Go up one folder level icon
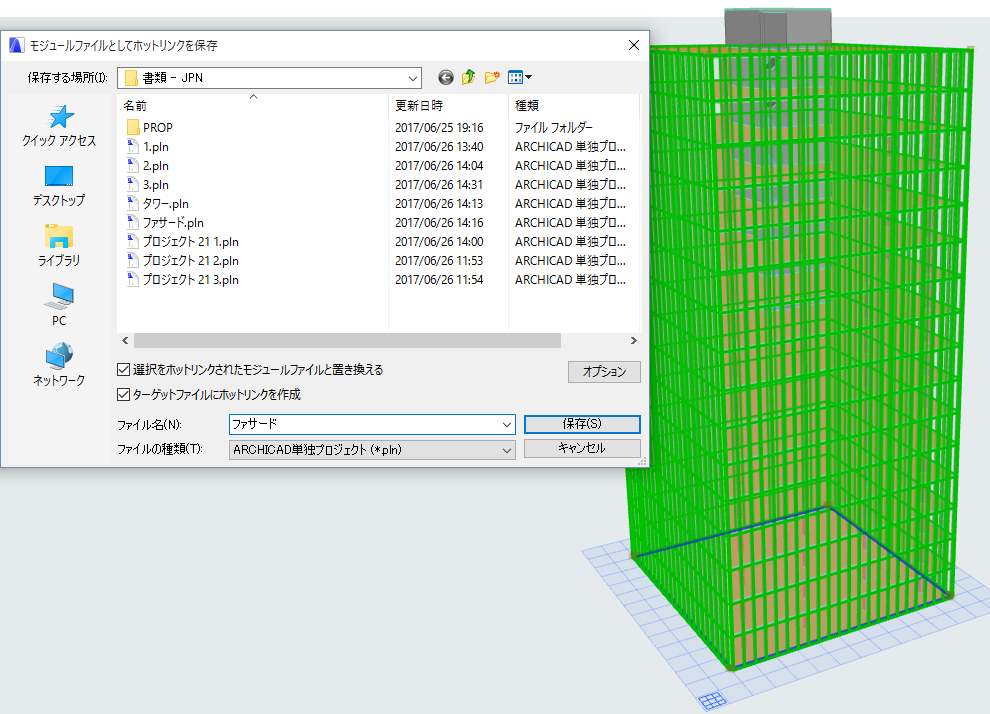The width and height of the screenshot is (990, 714). click(468, 78)
